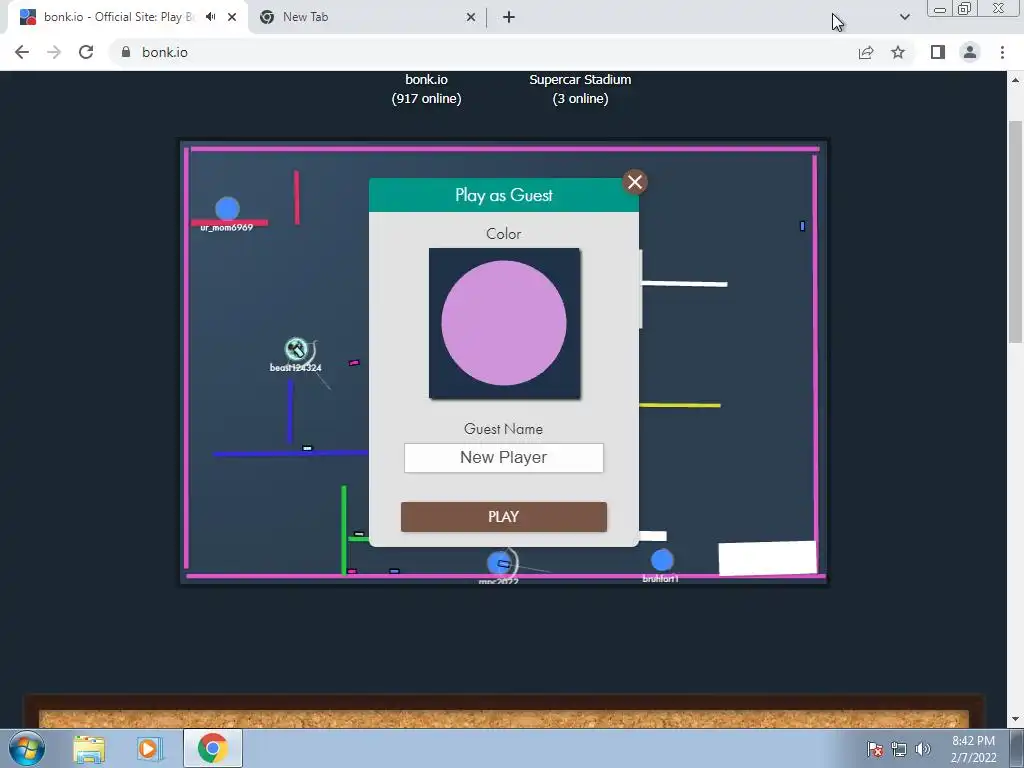
Task: Click the beast124324 player avatar
Action: 296,349
